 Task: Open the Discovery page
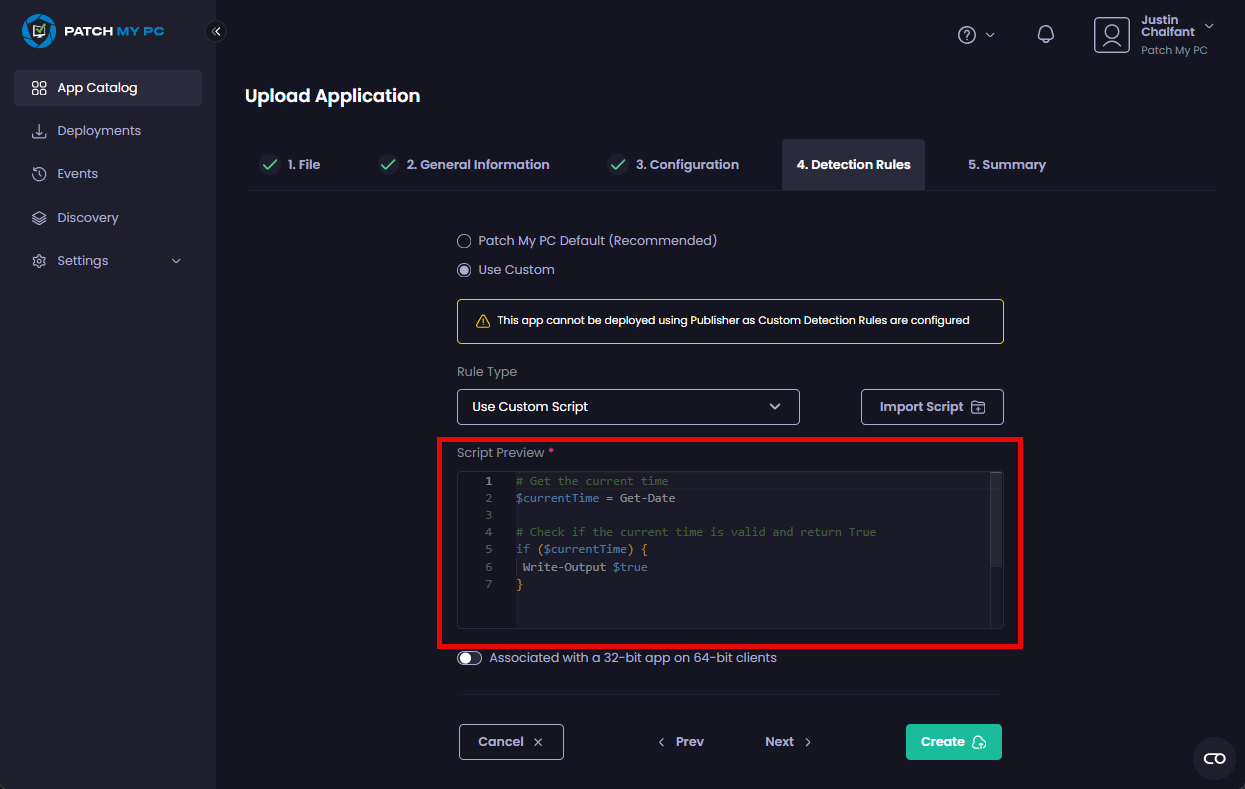pos(87,218)
